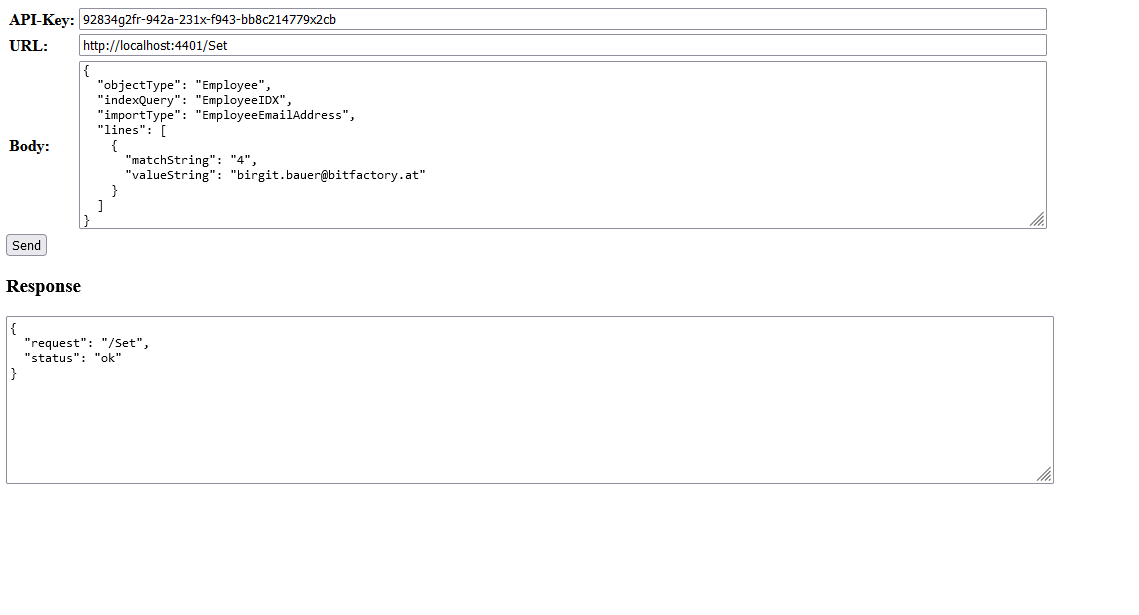Click the API-Key label

click(x=42, y=20)
